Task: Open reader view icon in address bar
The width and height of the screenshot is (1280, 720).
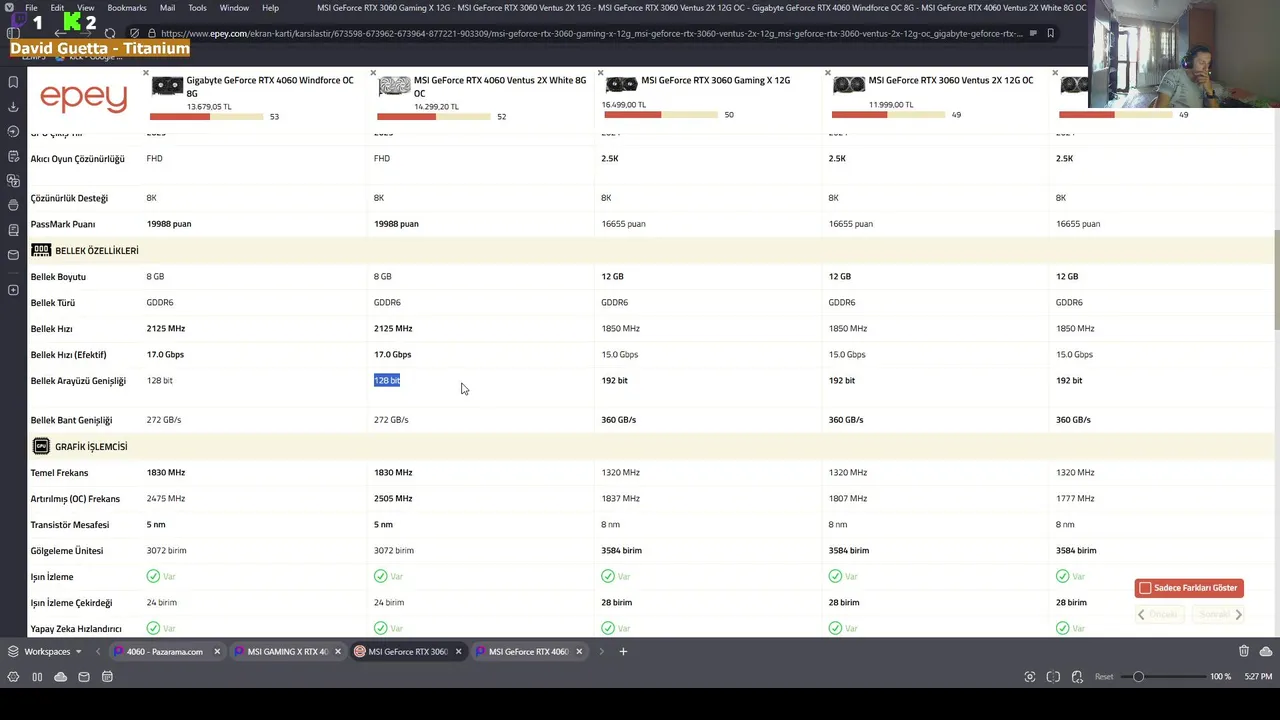Action: 1032,33
